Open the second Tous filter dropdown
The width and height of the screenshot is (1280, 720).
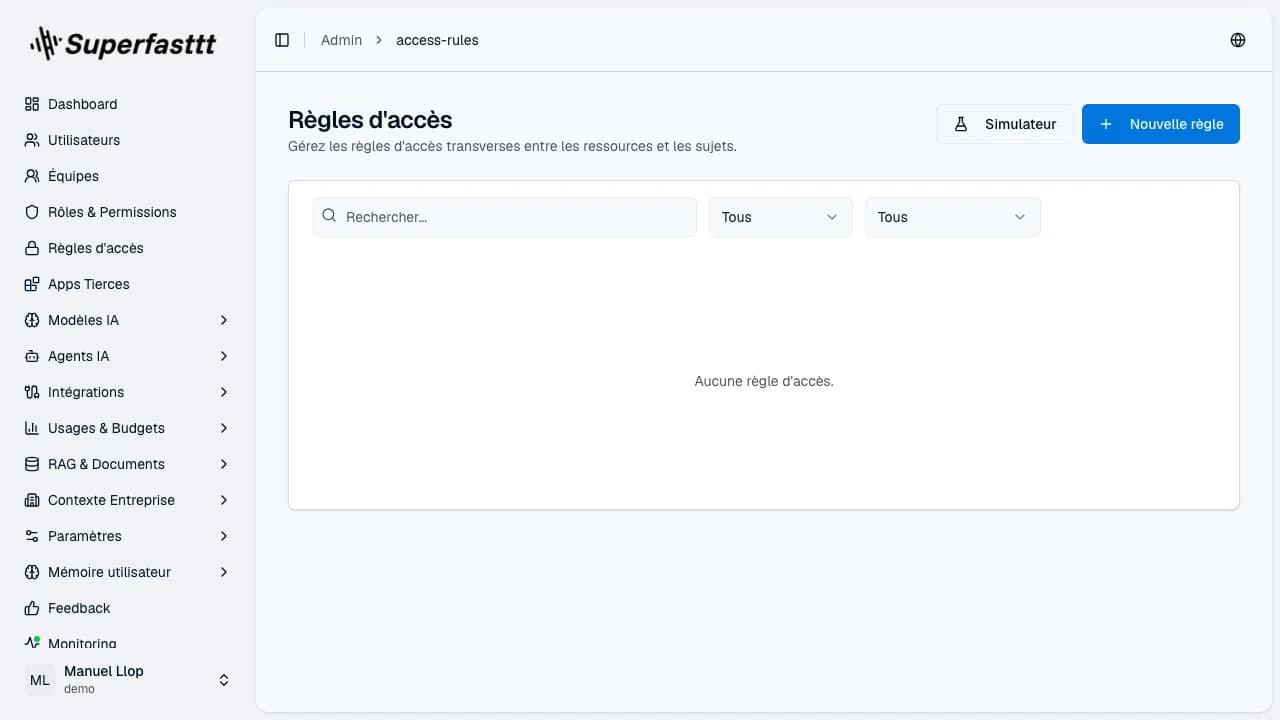coord(953,217)
